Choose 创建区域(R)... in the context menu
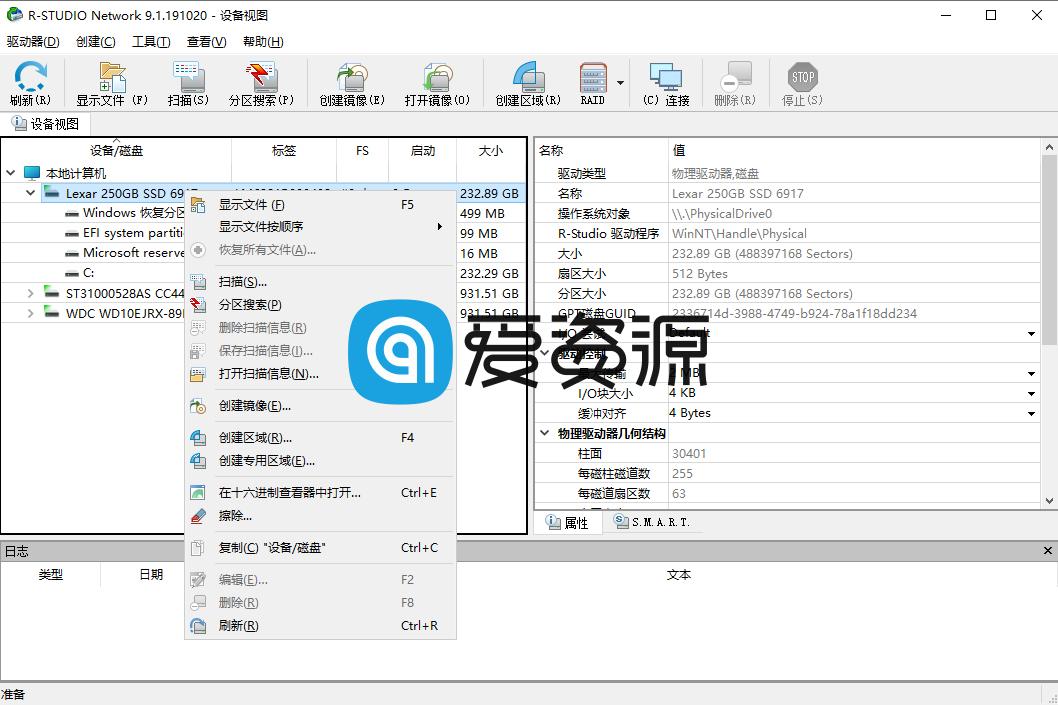 (x=321, y=438)
